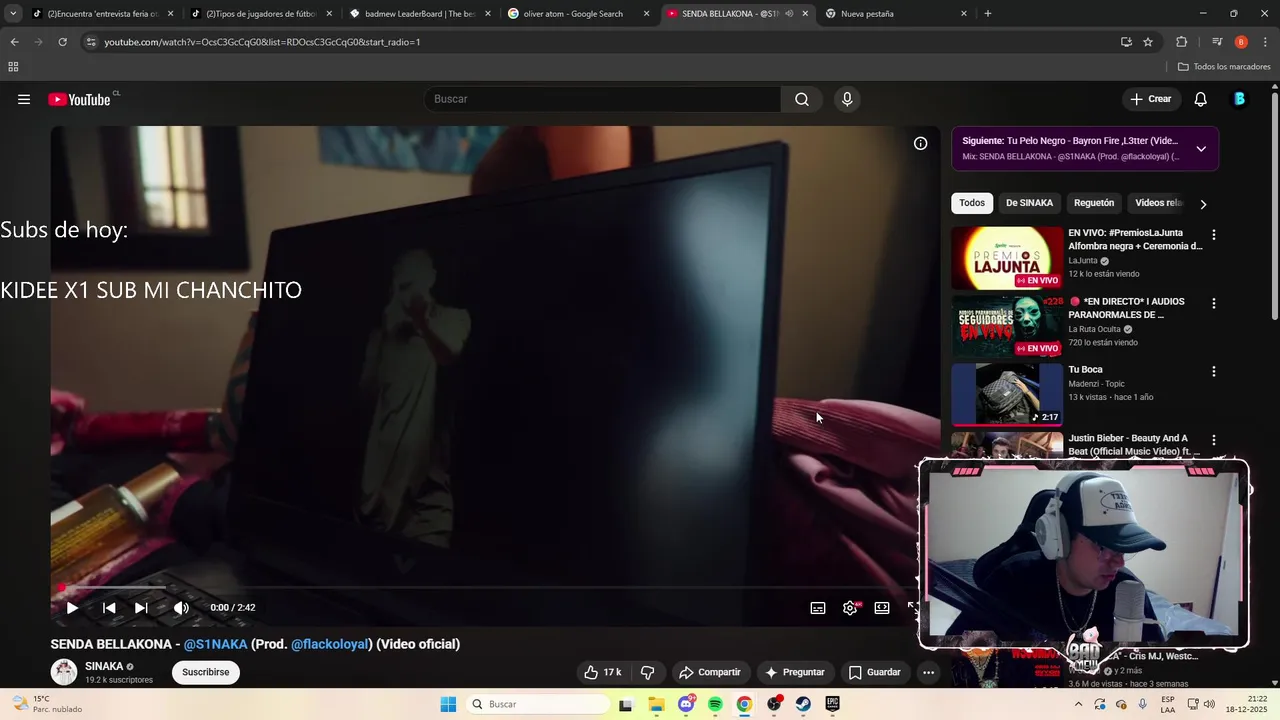Mute the video volume
This screenshot has width=1280, height=720.
point(181,608)
